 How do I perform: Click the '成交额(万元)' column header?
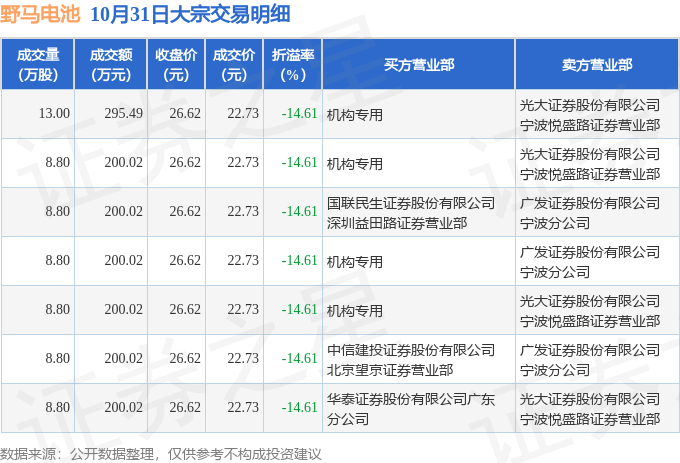[x=111, y=65]
